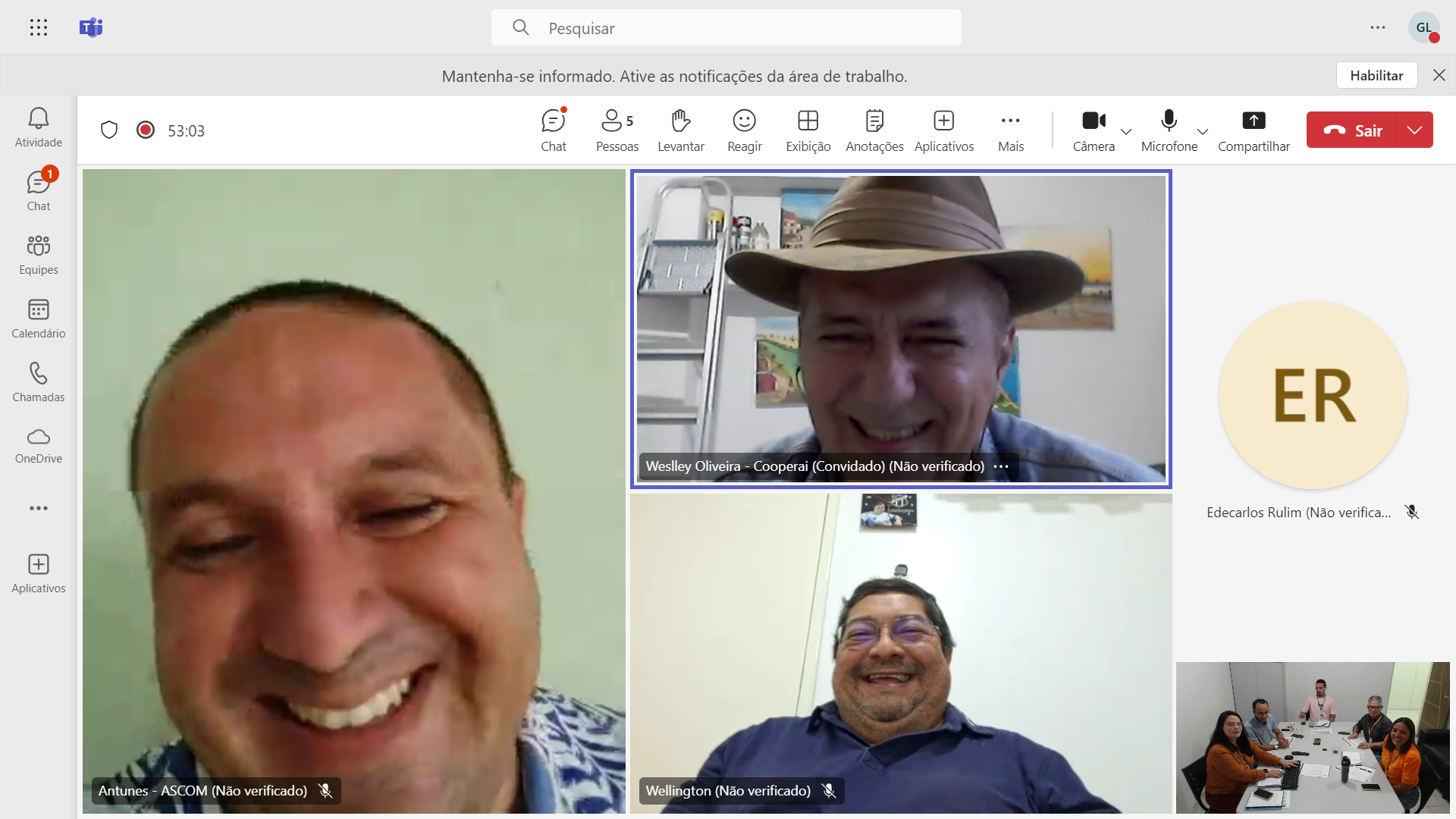Viewport: 1456px width, 819px height.
Task: Open the Mais options menu
Action: tap(1011, 130)
